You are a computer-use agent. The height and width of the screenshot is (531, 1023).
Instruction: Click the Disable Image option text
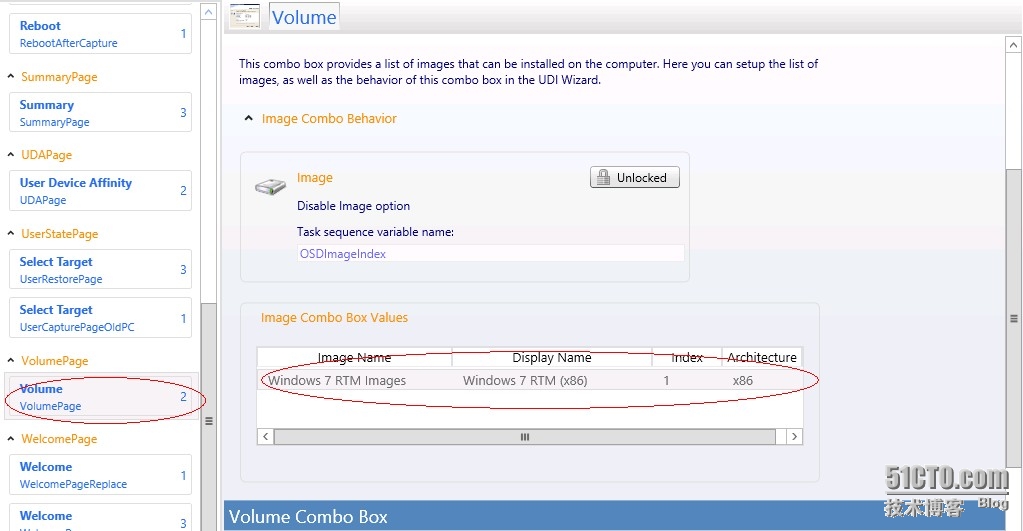tap(354, 206)
